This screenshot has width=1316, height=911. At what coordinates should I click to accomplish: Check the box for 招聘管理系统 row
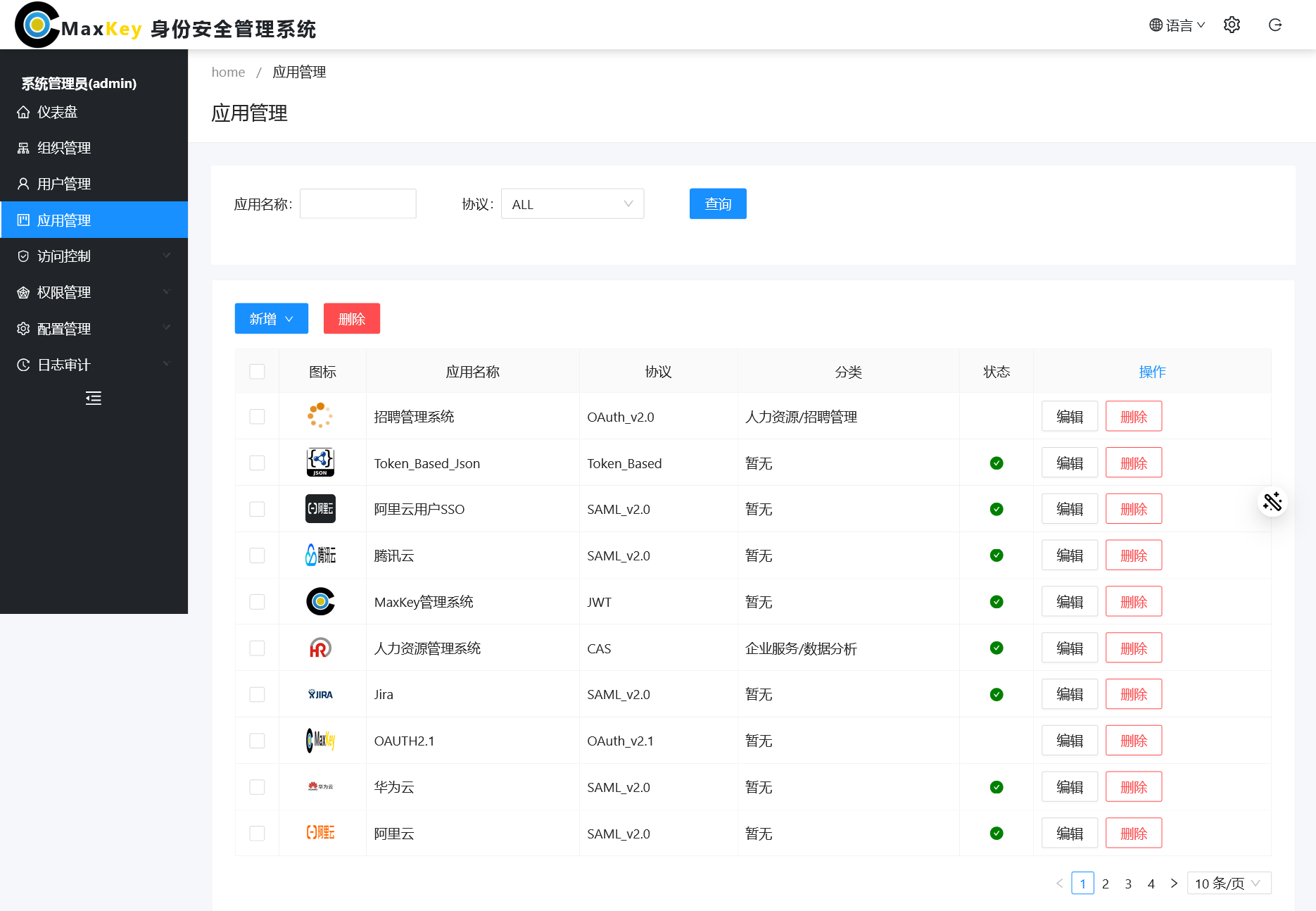pyautogui.click(x=257, y=417)
